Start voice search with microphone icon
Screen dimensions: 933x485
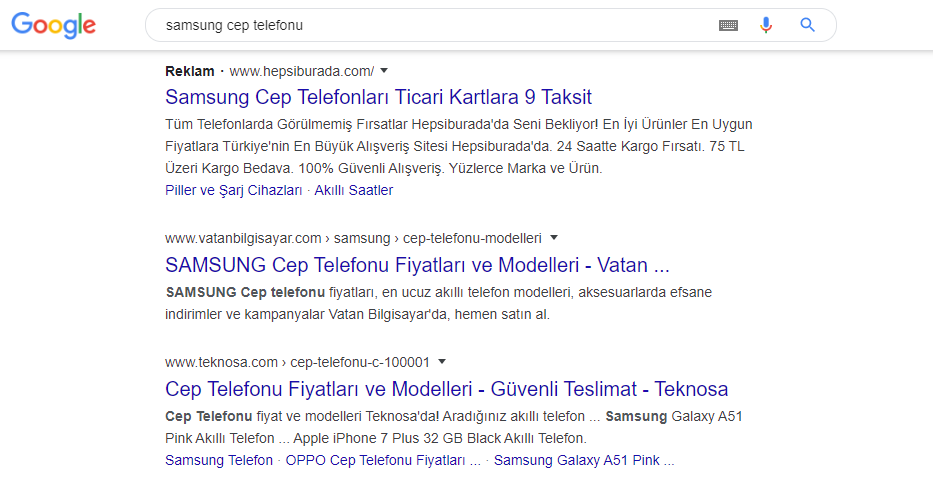[x=766, y=25]
